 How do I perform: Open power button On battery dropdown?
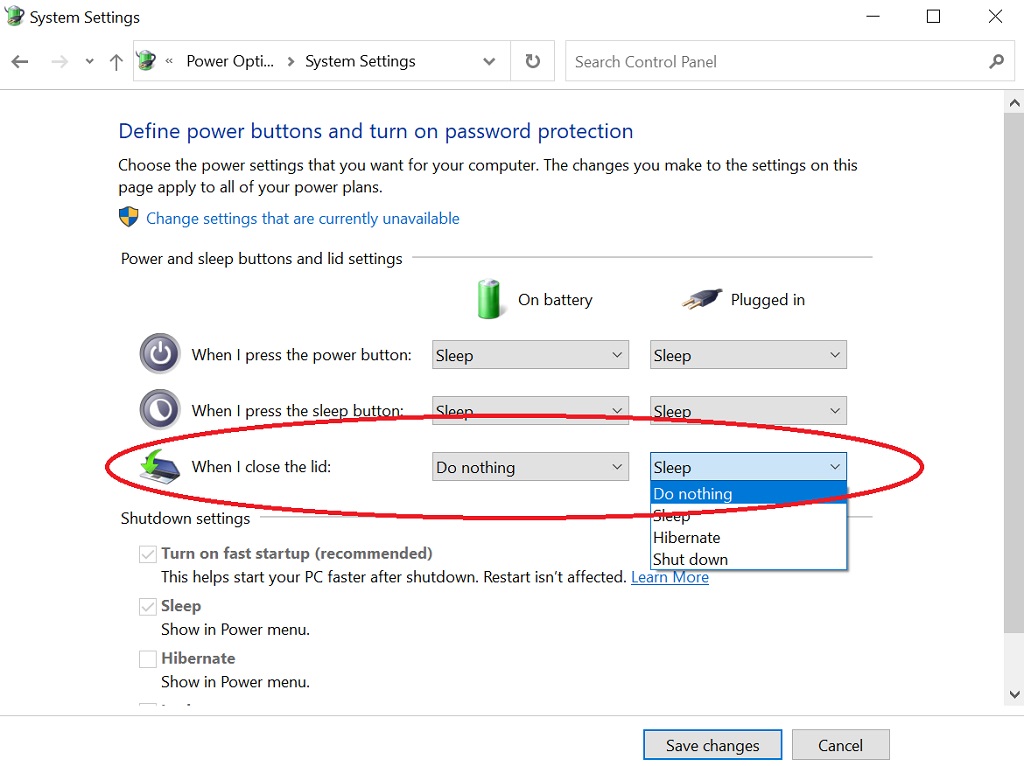coord(530,355)
